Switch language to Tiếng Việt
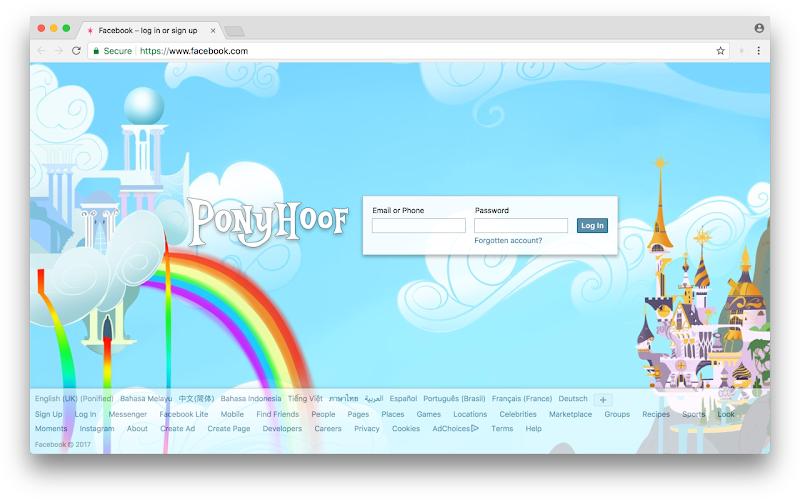Image resolution: width=800 pixels, height=500 pixels. pyautogui.click(x=305, y=398)
